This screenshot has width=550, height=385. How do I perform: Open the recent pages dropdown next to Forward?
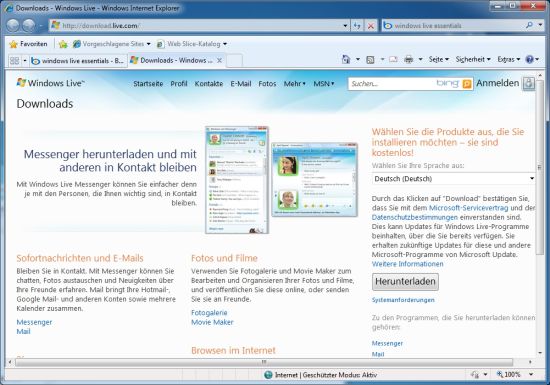coord(41,26)
